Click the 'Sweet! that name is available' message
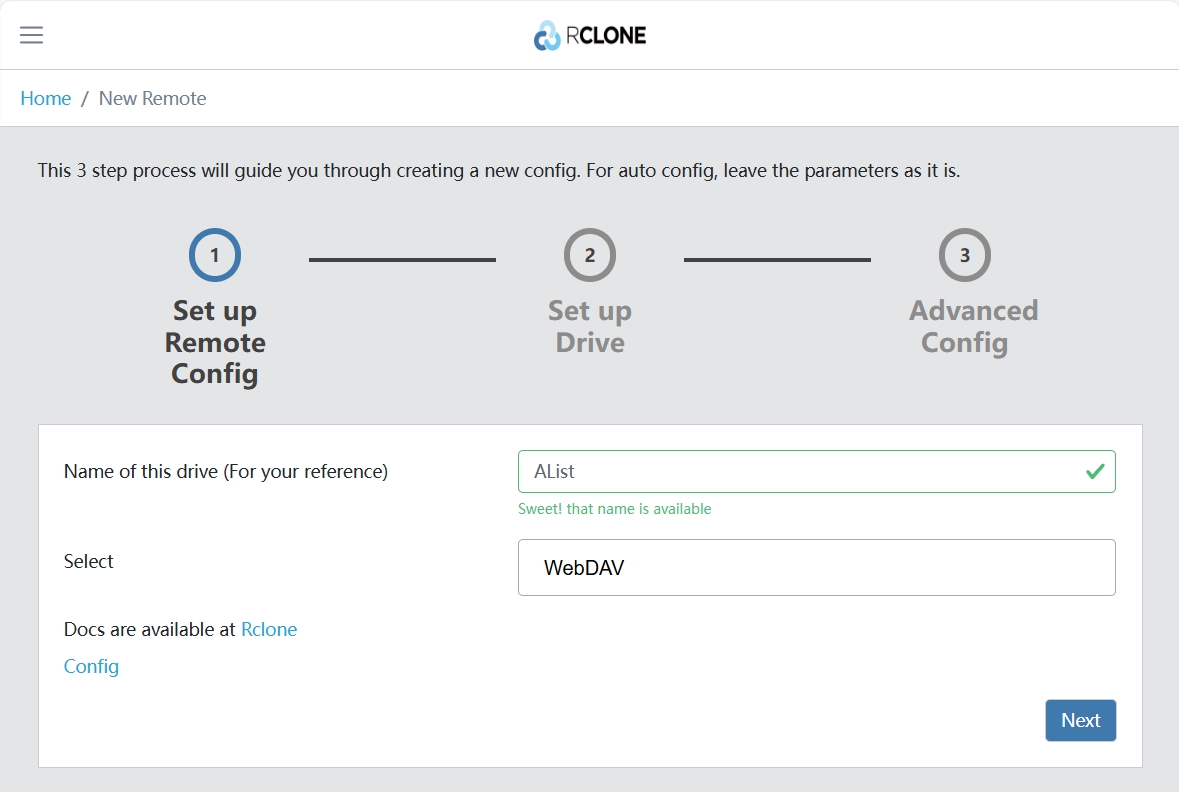This screenshot has height=792, width=1179. pos(614,509)
